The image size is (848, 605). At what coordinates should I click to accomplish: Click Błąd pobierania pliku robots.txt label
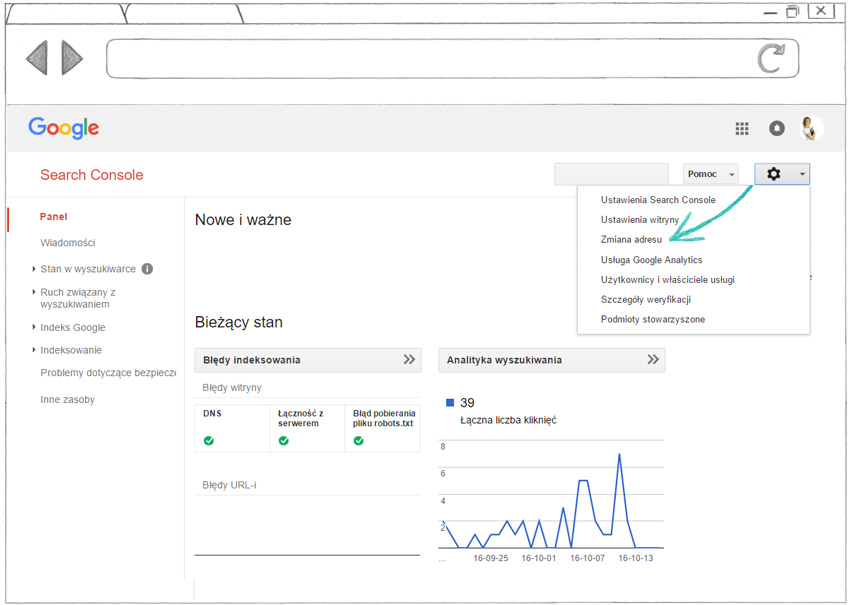pos(384,418)
